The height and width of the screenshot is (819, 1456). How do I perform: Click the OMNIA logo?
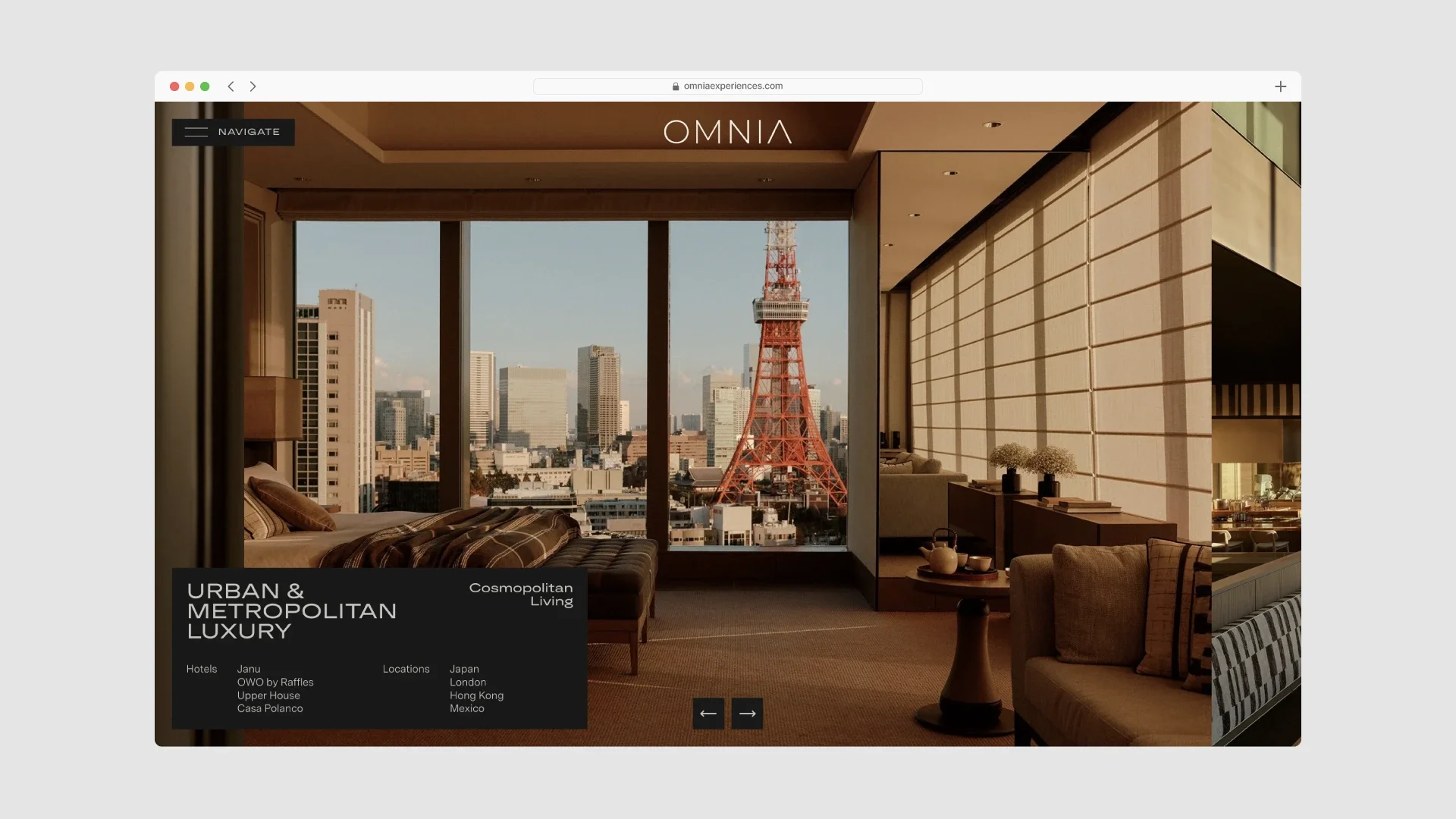click(x=727, y=132)
